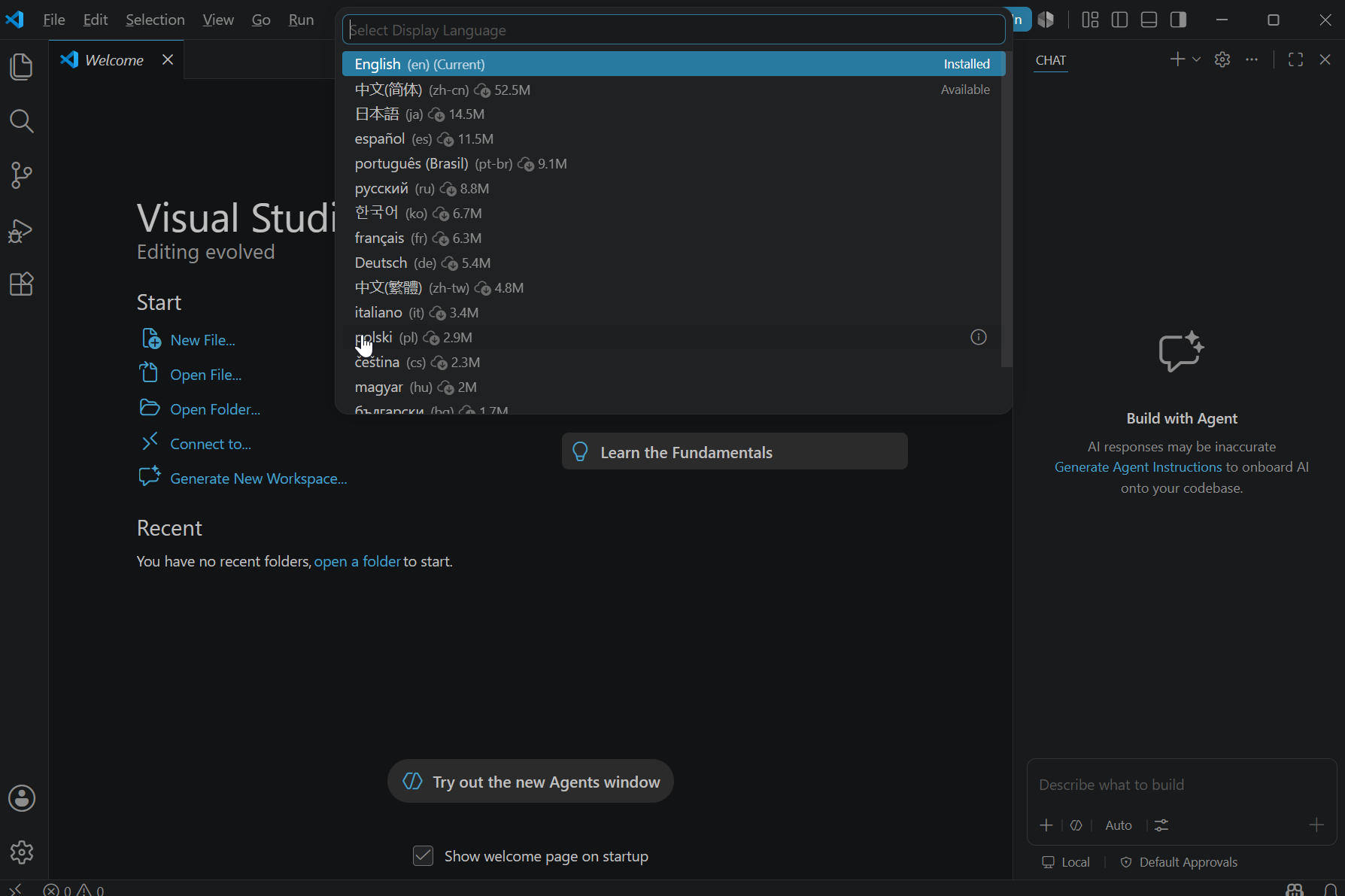This screenshot has height=896, width=1345.
Task: Choose español (es) language
Action: tap(674, 139)
